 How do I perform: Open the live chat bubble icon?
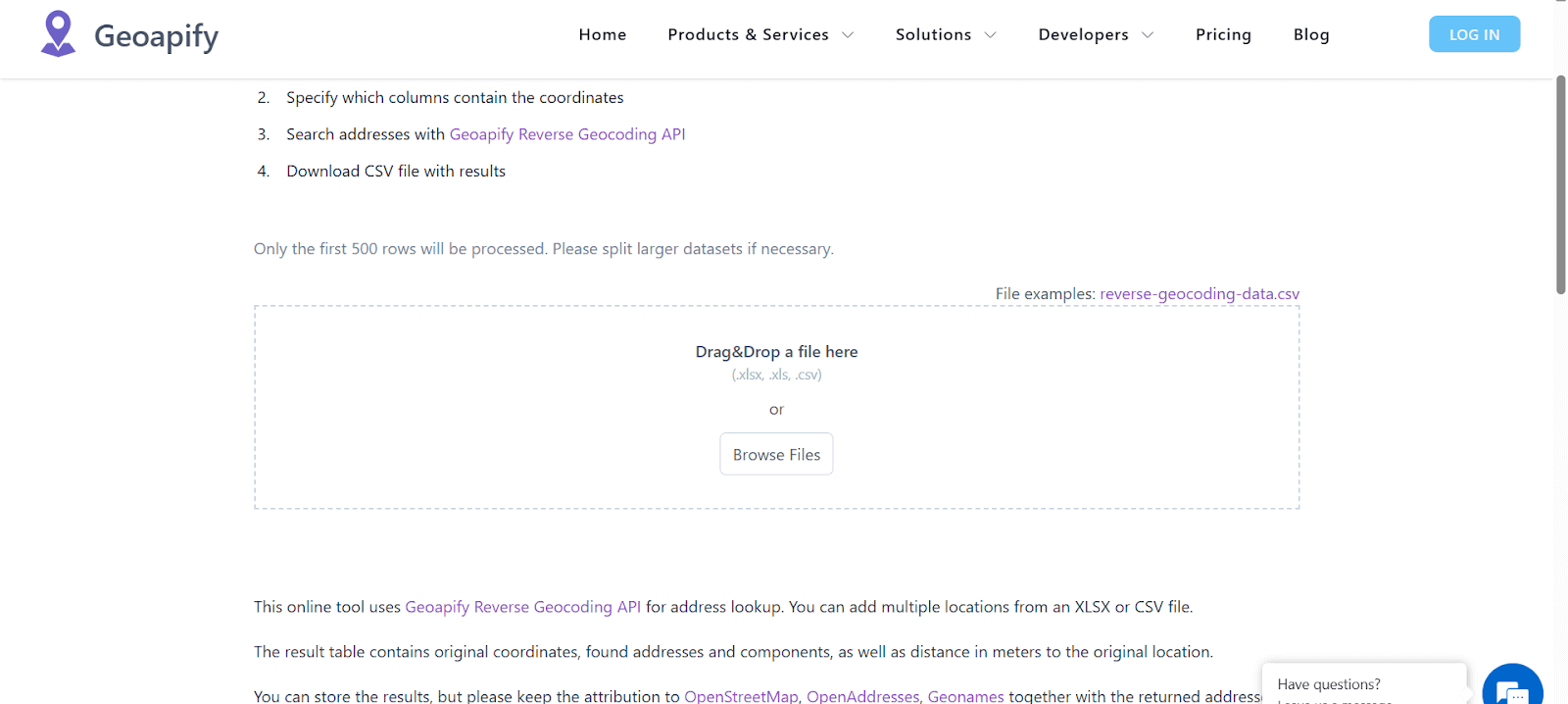1512,688
